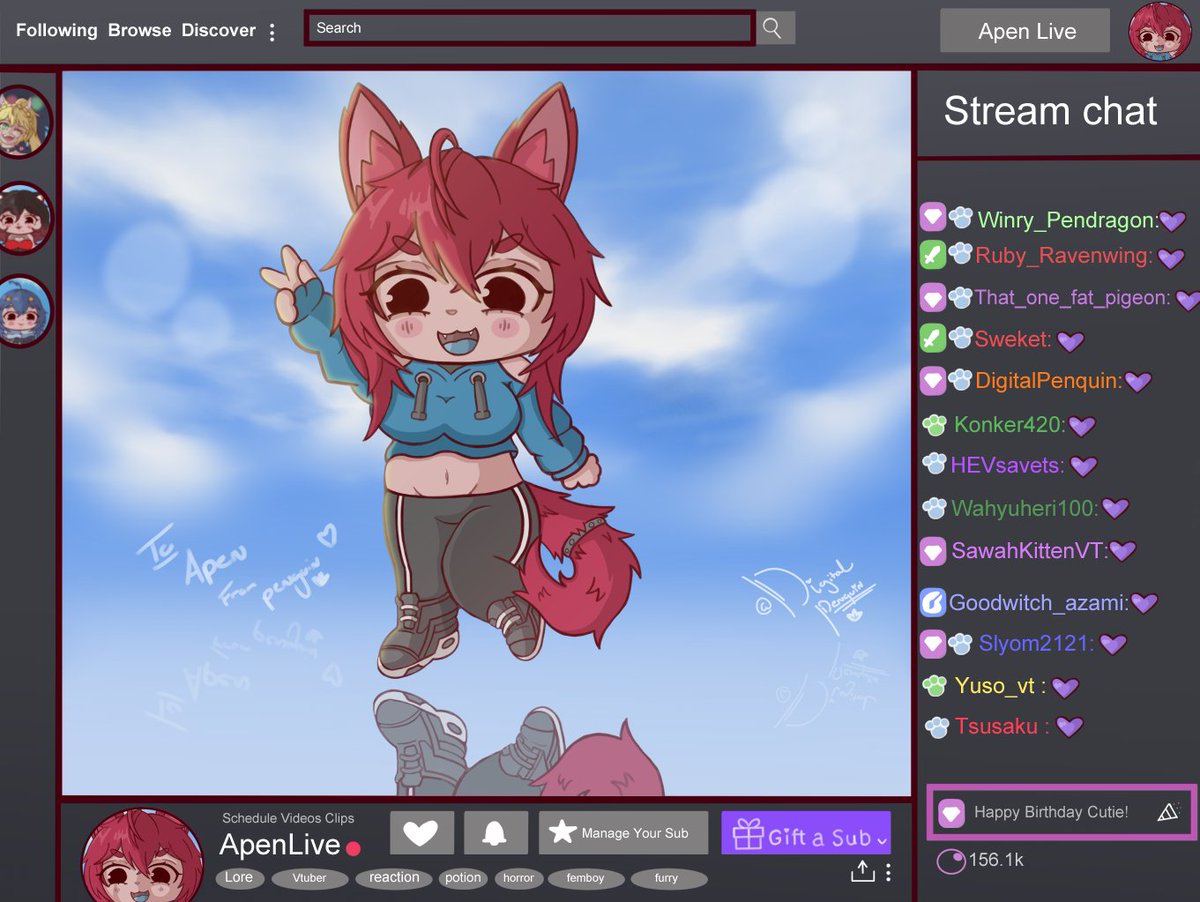Viewport: 1200px width, 902px height.
Task: Click the viewer count icon next to 156.1k
Action: [x=950, y=860]
